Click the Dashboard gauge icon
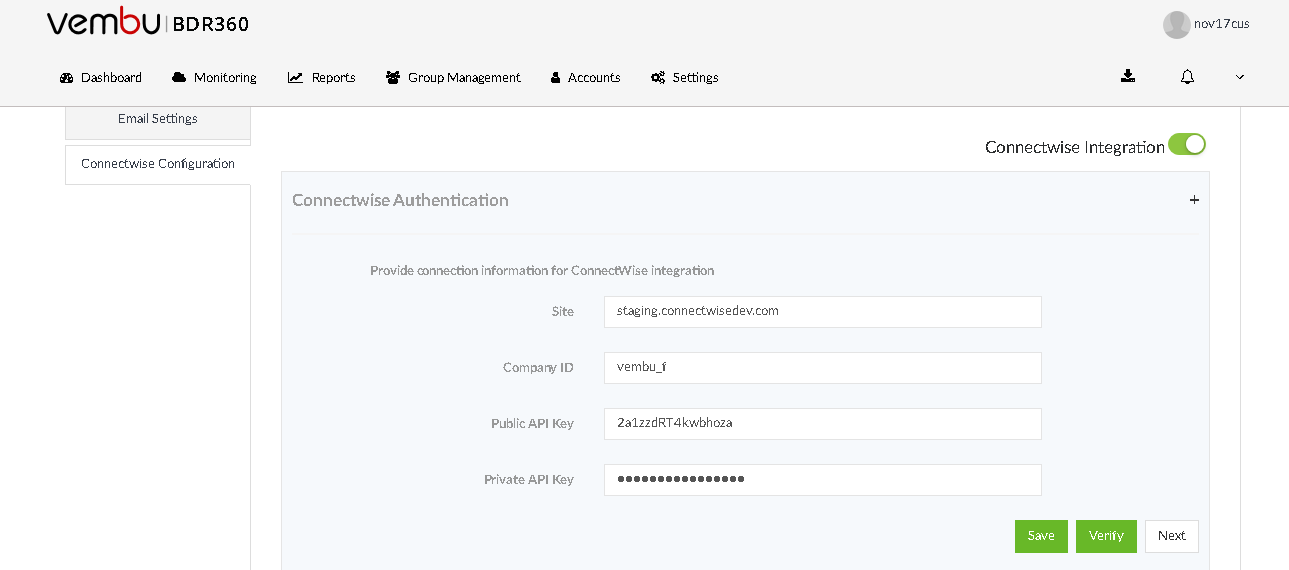 tap(67, 78)
